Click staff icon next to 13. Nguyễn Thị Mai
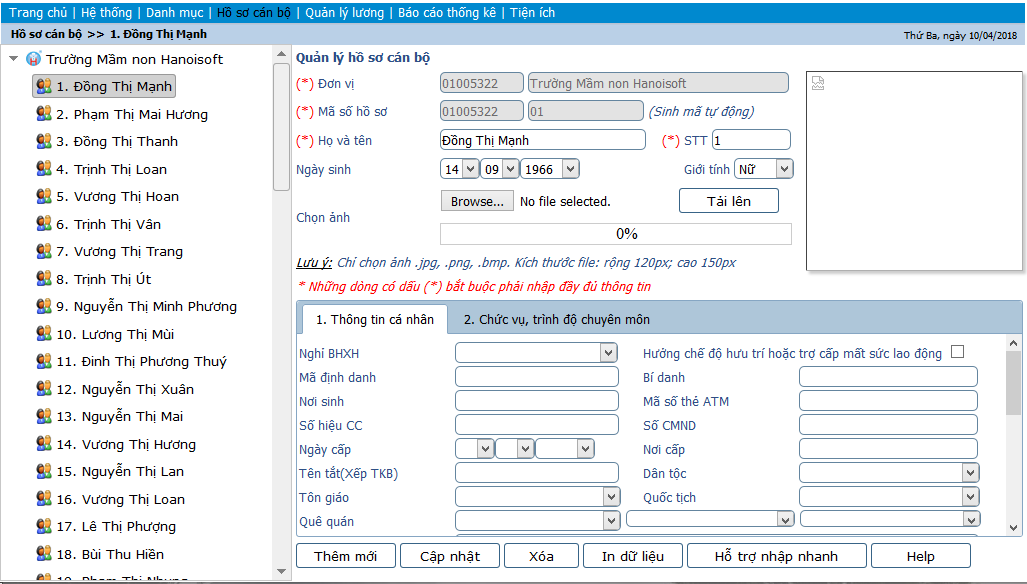Viewport: 1027px width, 584px height. (x=44, y=416)
